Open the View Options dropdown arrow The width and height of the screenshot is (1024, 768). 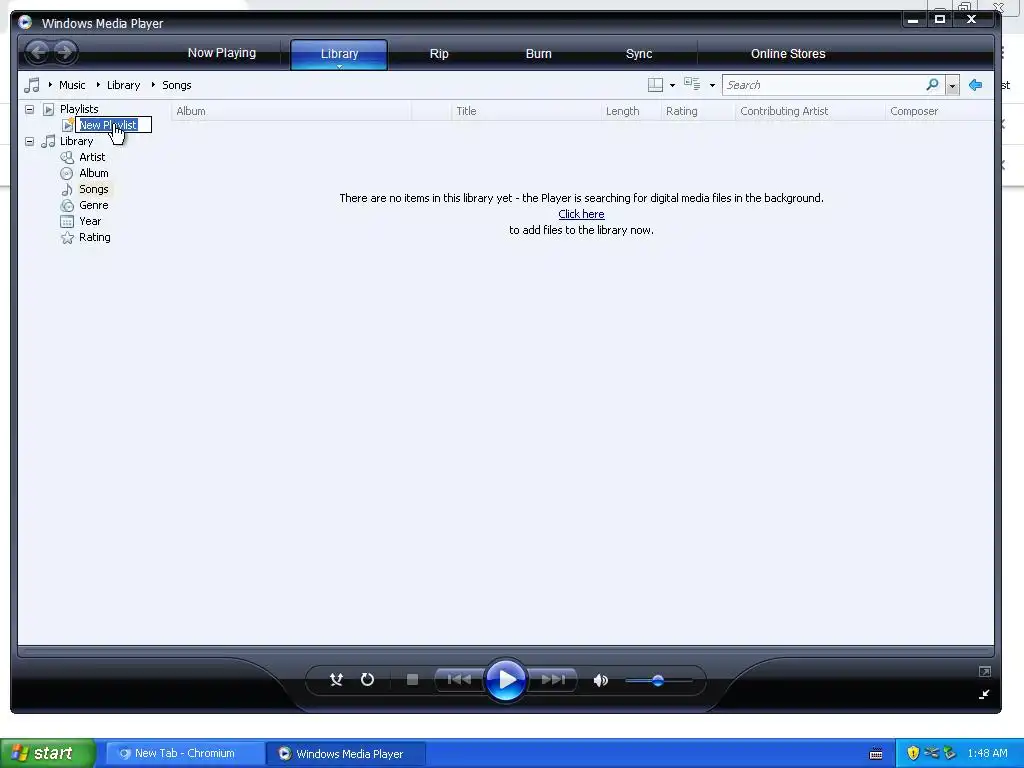click(712, 86)
